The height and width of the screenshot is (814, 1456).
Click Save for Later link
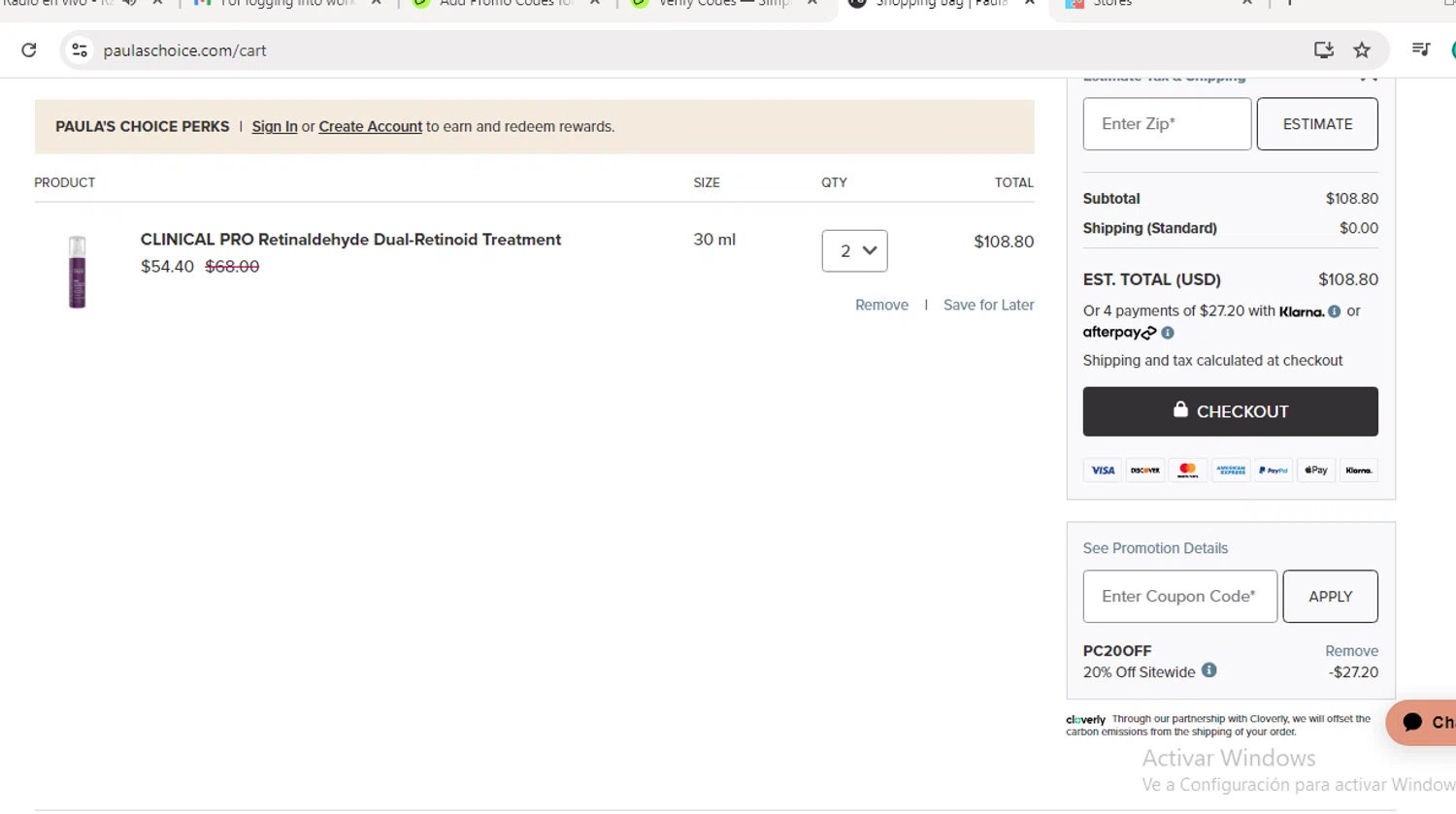point(988,305)
